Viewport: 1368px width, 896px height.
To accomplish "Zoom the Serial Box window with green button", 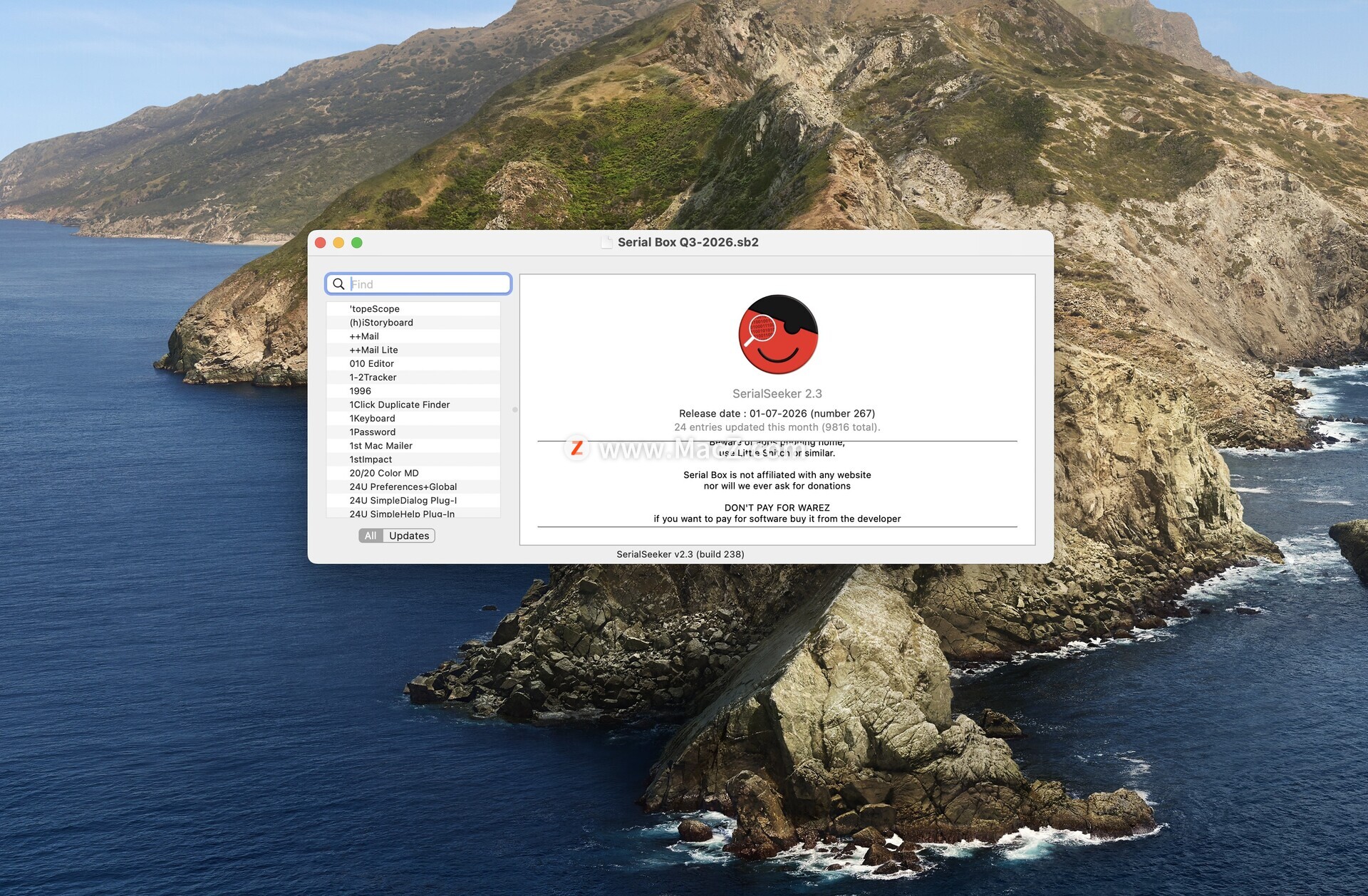I will 357,243.
